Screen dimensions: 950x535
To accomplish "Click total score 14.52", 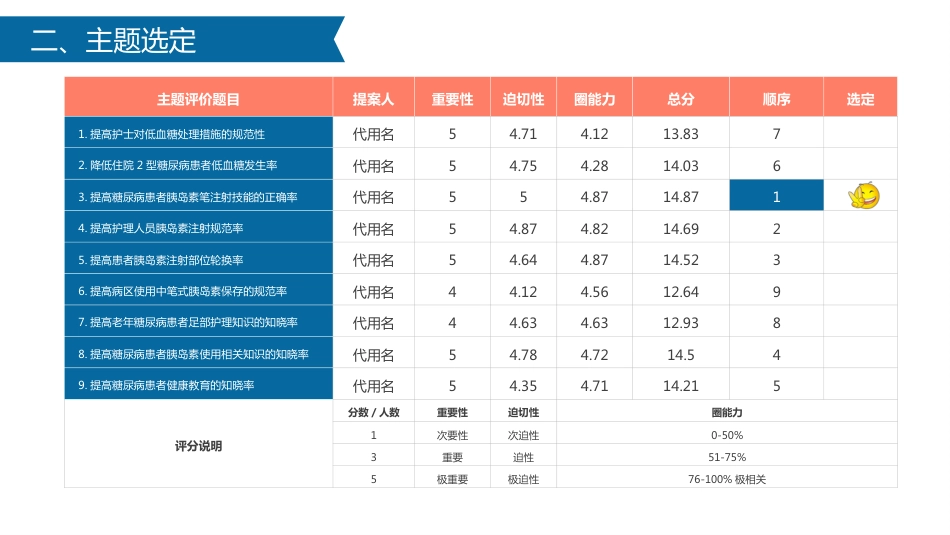I will (680, 260).
